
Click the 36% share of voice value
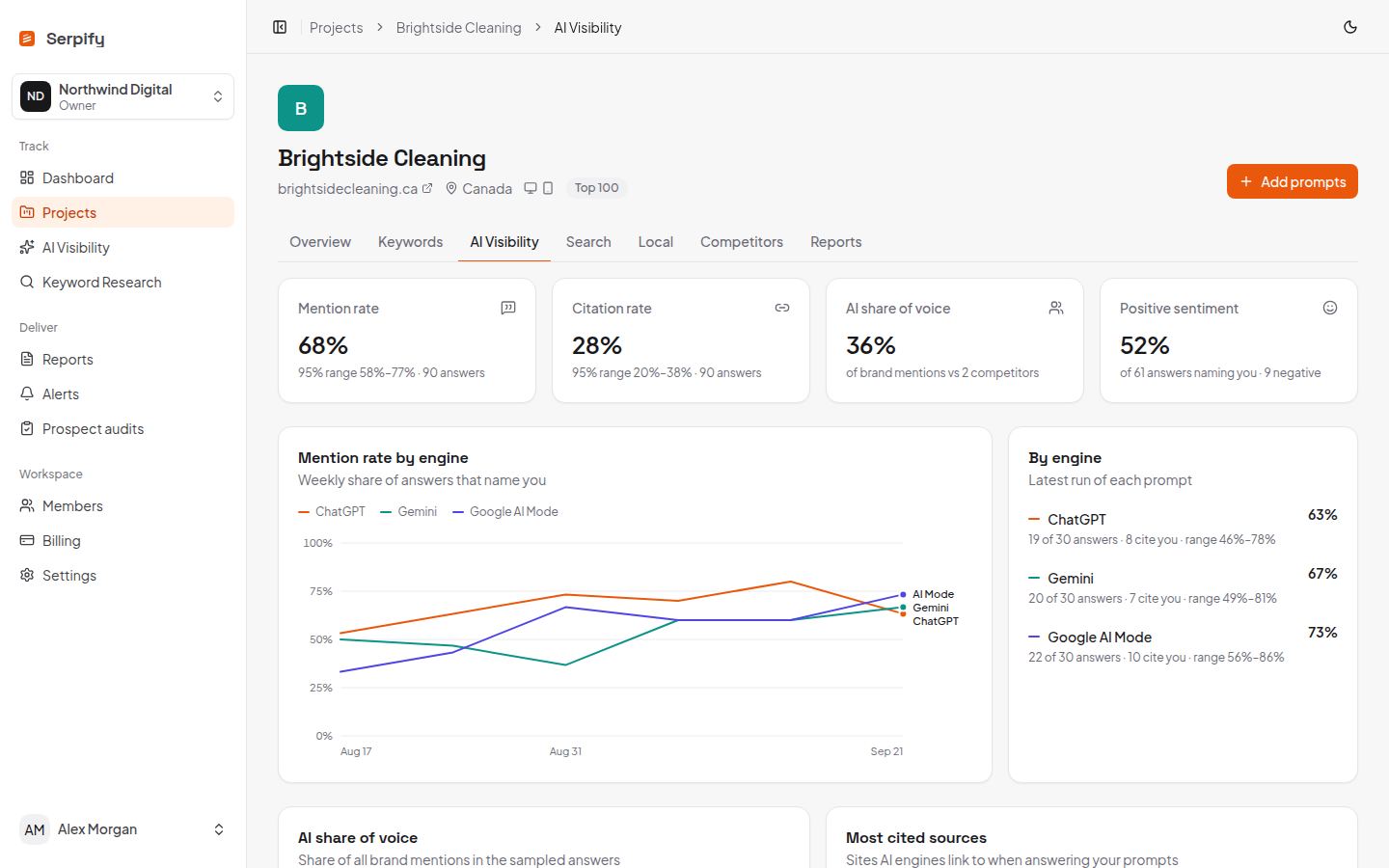tap(871, 345)
